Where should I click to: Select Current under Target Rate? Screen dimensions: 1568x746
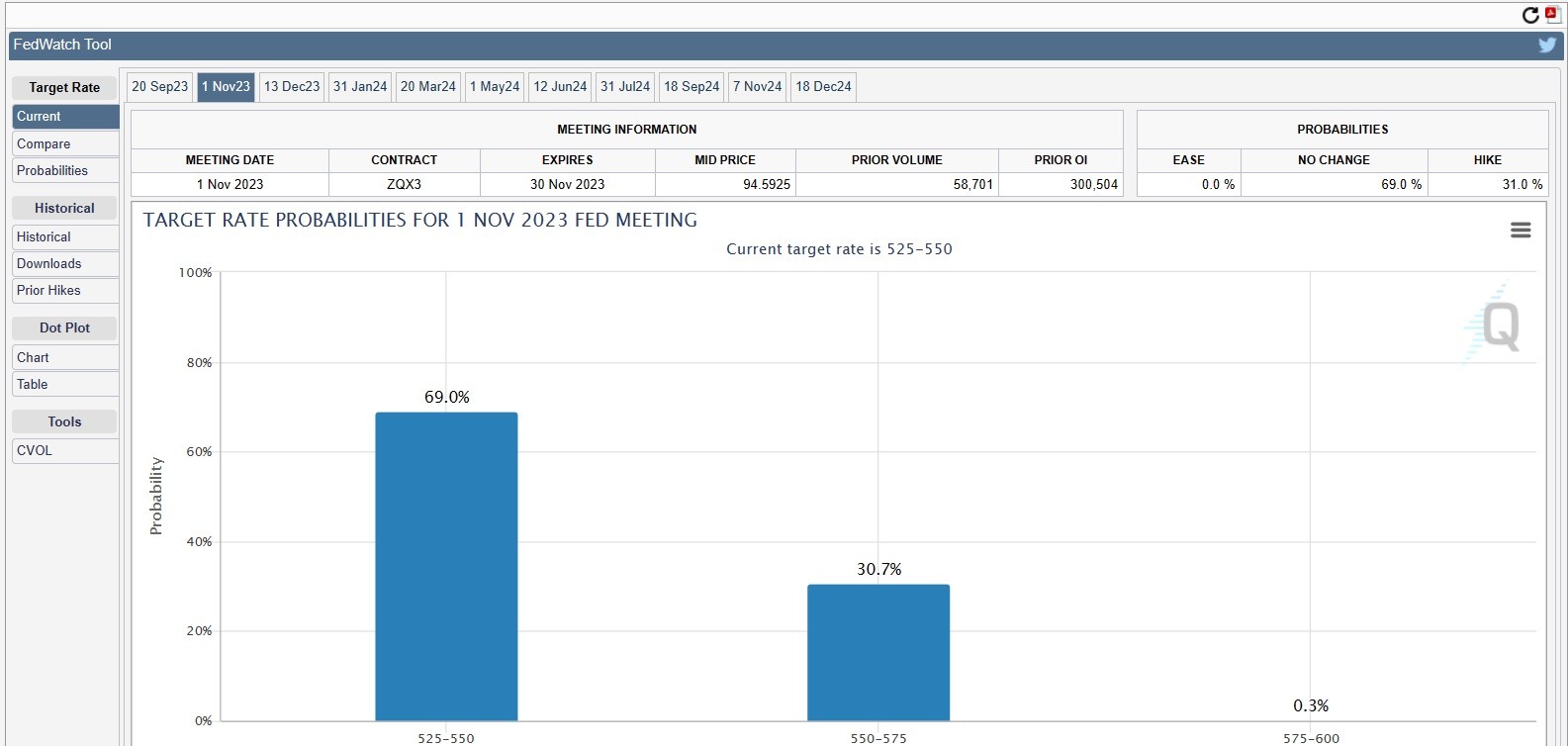click(x=65, y=117)
